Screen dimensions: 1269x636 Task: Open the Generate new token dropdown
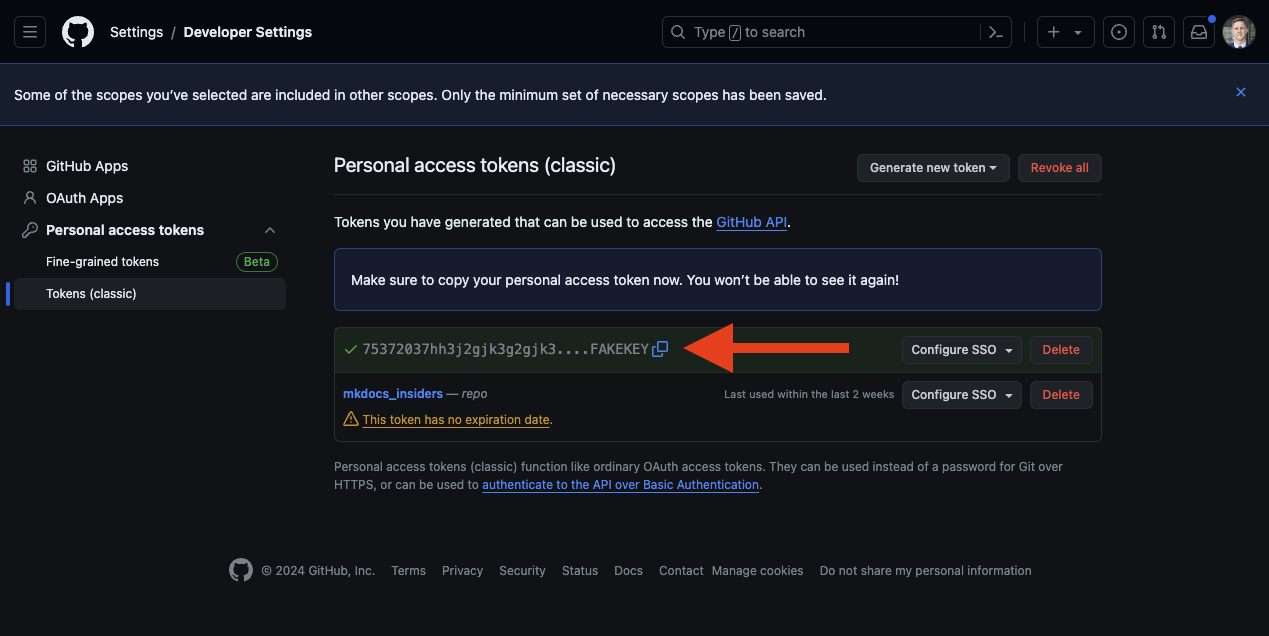932,168
